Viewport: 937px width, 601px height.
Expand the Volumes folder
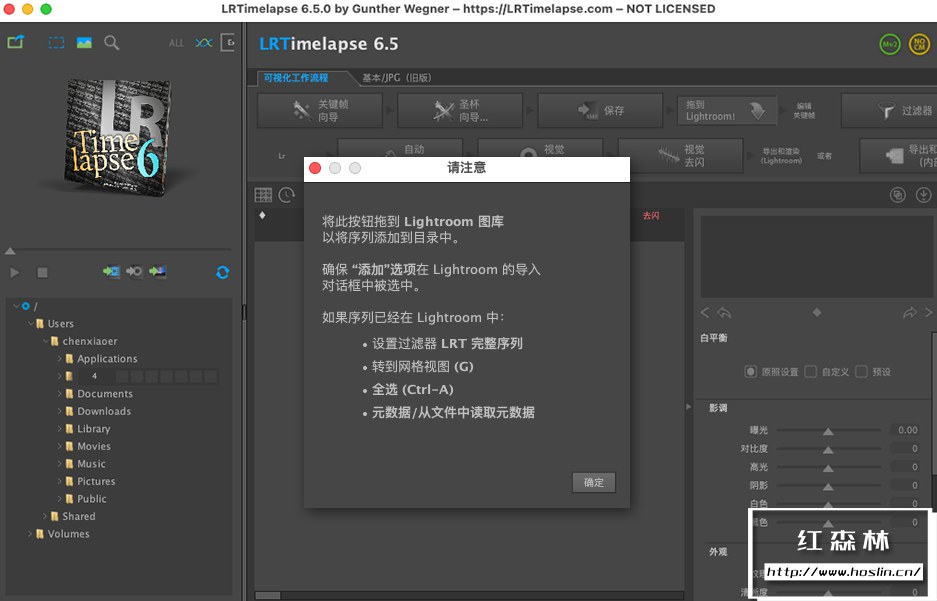tap(30, 533)
